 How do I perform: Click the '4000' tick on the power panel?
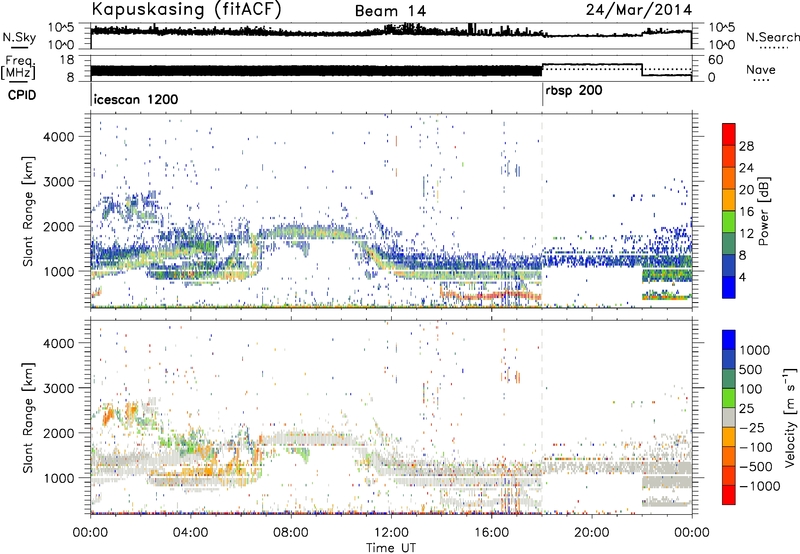click(x=58, y=137)
